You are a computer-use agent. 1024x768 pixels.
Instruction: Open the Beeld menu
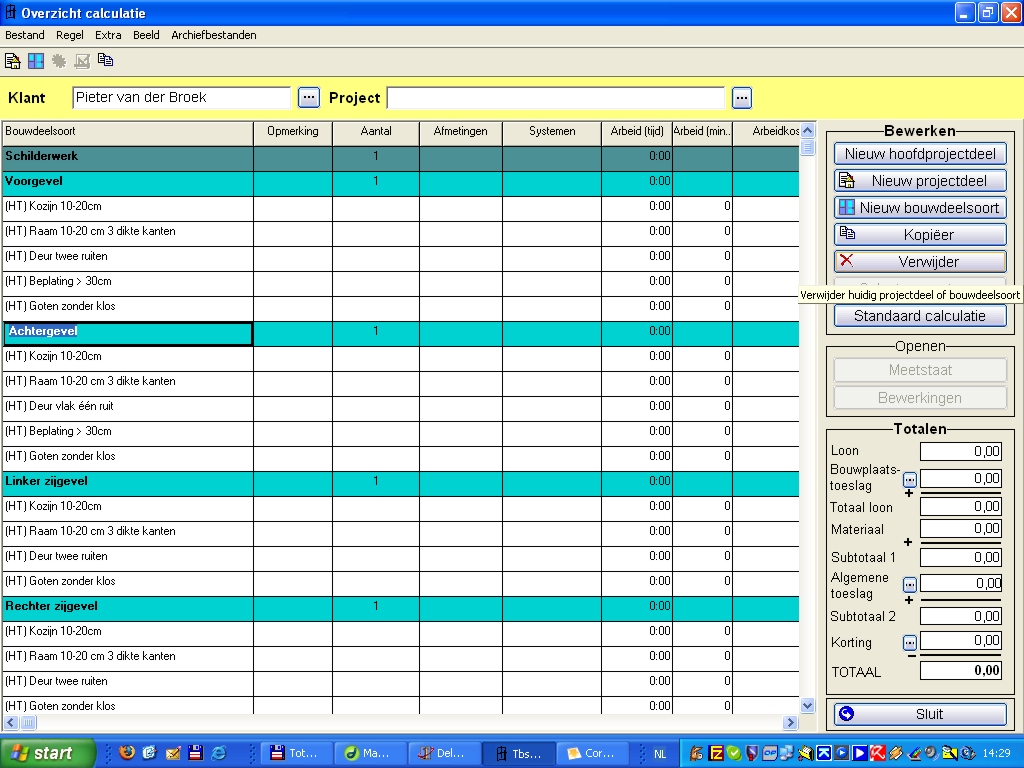(x=146, y=35)
